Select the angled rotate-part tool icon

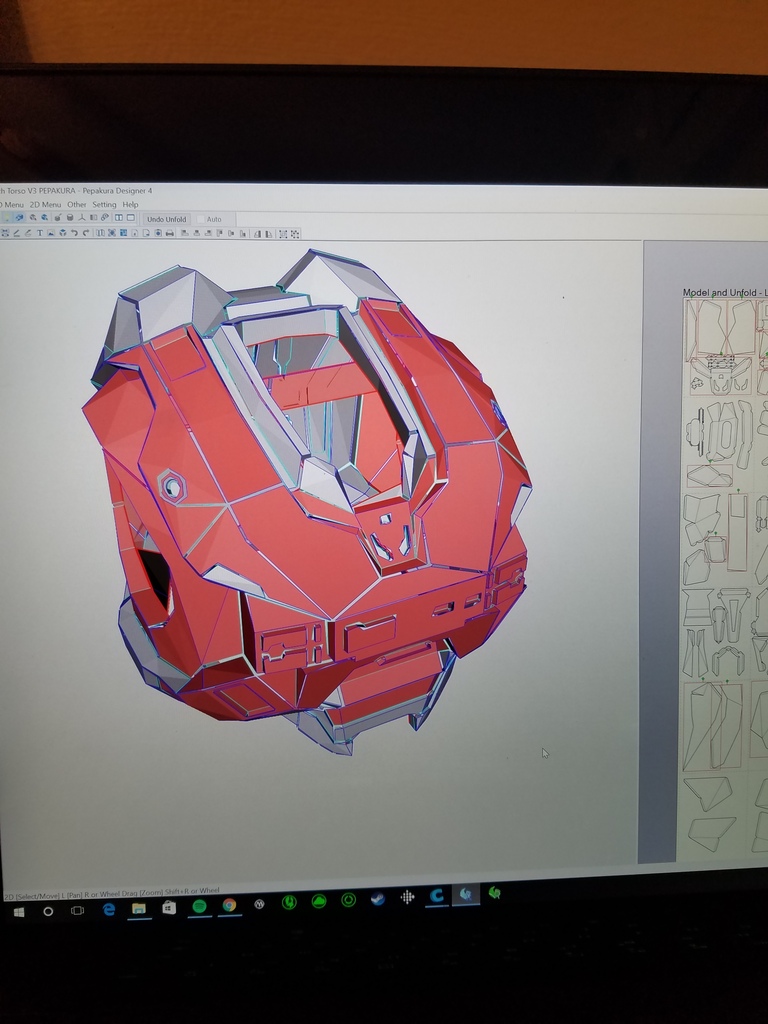click(16, 233)
